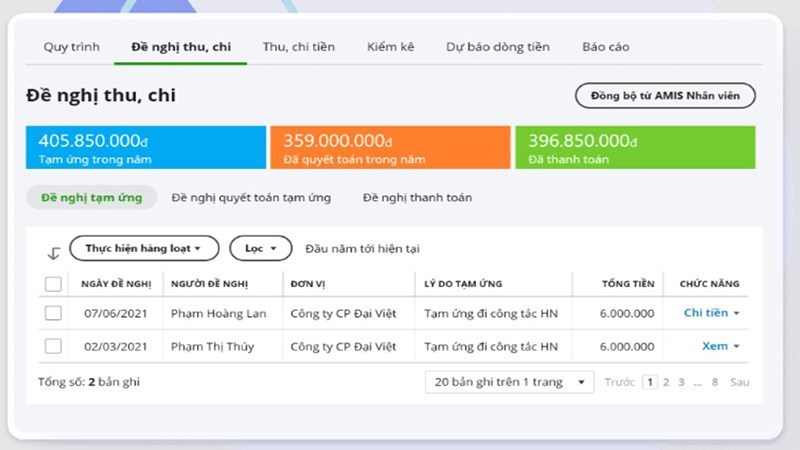Viewport: 800px width, 450px height.
Task: Open the Thu, chi tiền tab
Action: [x=298, y=47]
